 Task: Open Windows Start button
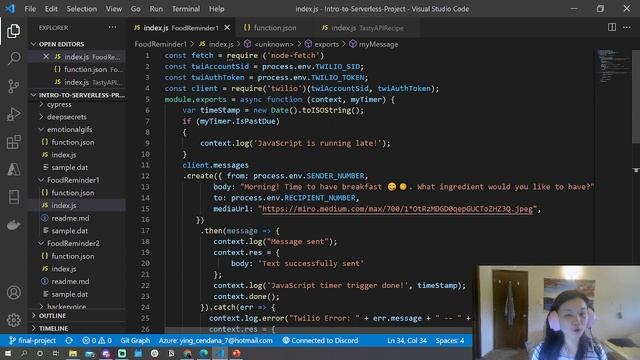(8, 353)
